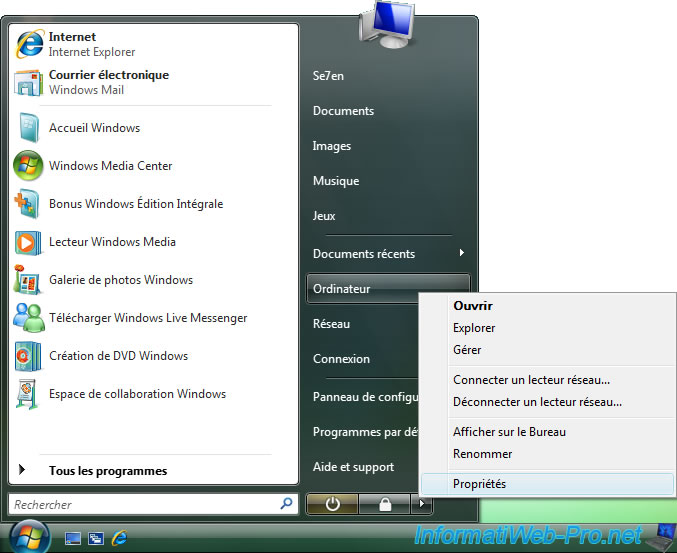Open Aide et support
The image size is (677, 553).
[353, 467]
